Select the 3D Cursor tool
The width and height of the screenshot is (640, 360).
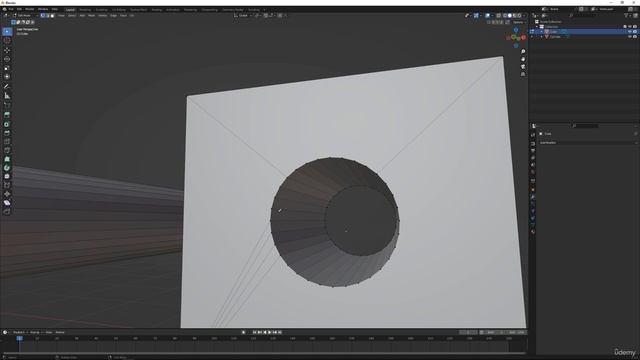pos(7,40)
